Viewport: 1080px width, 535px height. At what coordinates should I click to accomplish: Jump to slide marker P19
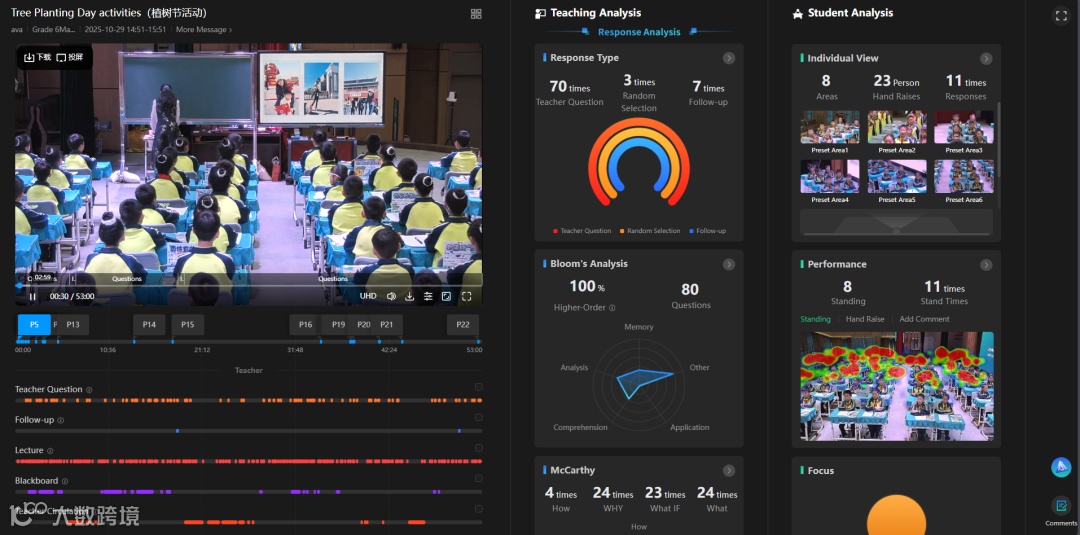[338, 325]
